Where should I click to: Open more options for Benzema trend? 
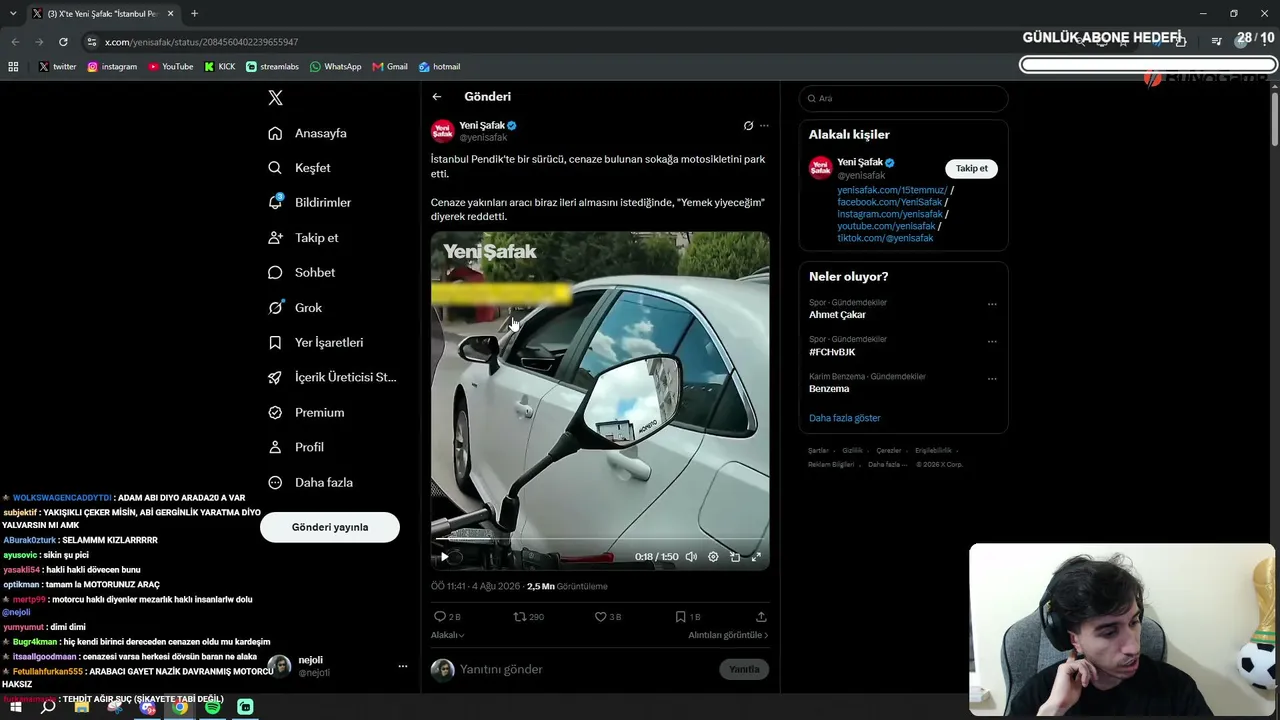pyautogui.click(x=992, y=378)
